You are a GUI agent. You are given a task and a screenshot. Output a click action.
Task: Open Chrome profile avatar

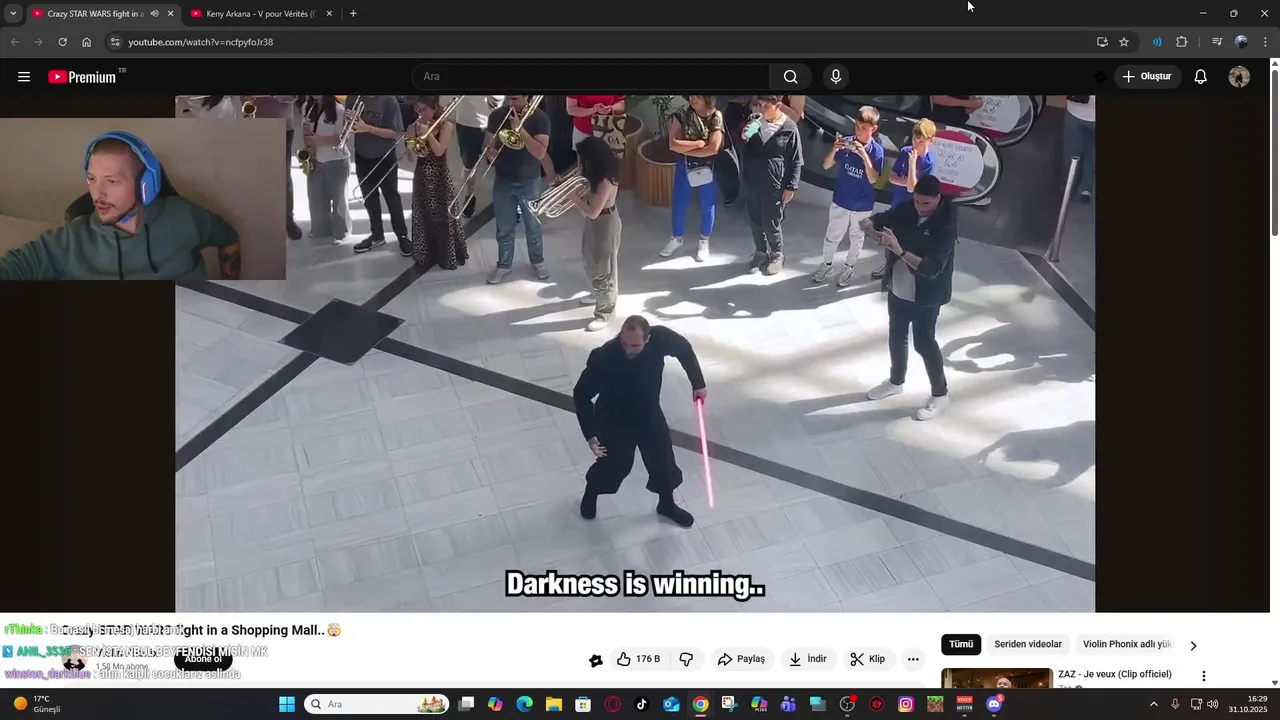pyautogui.click(x=1242, y=42)
